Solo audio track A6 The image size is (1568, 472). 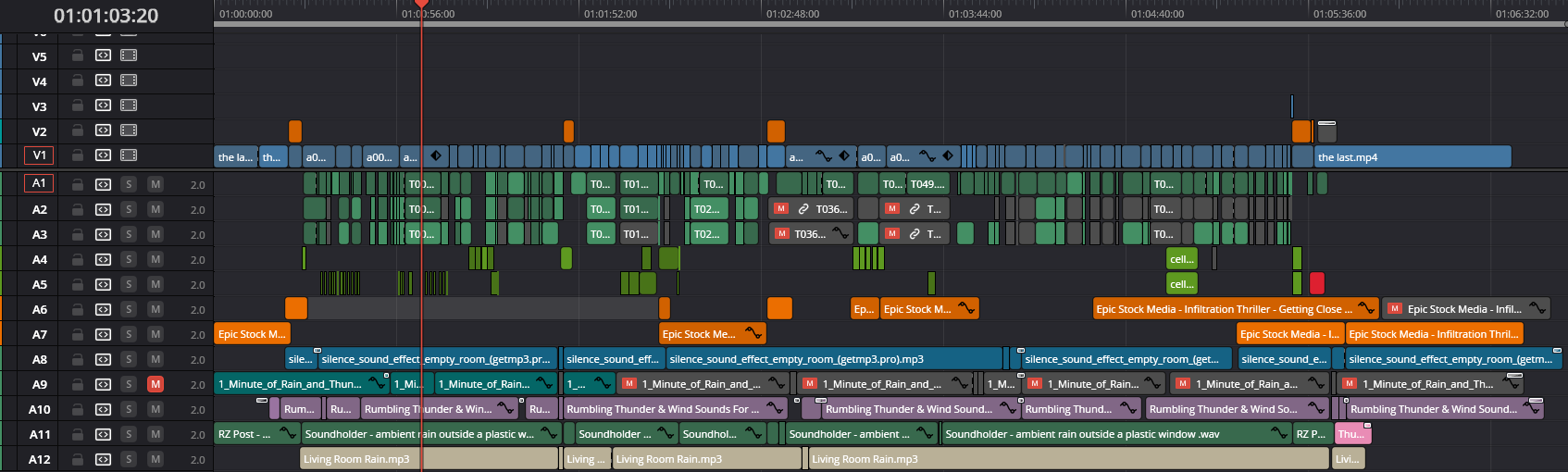(x=129, y=309)
